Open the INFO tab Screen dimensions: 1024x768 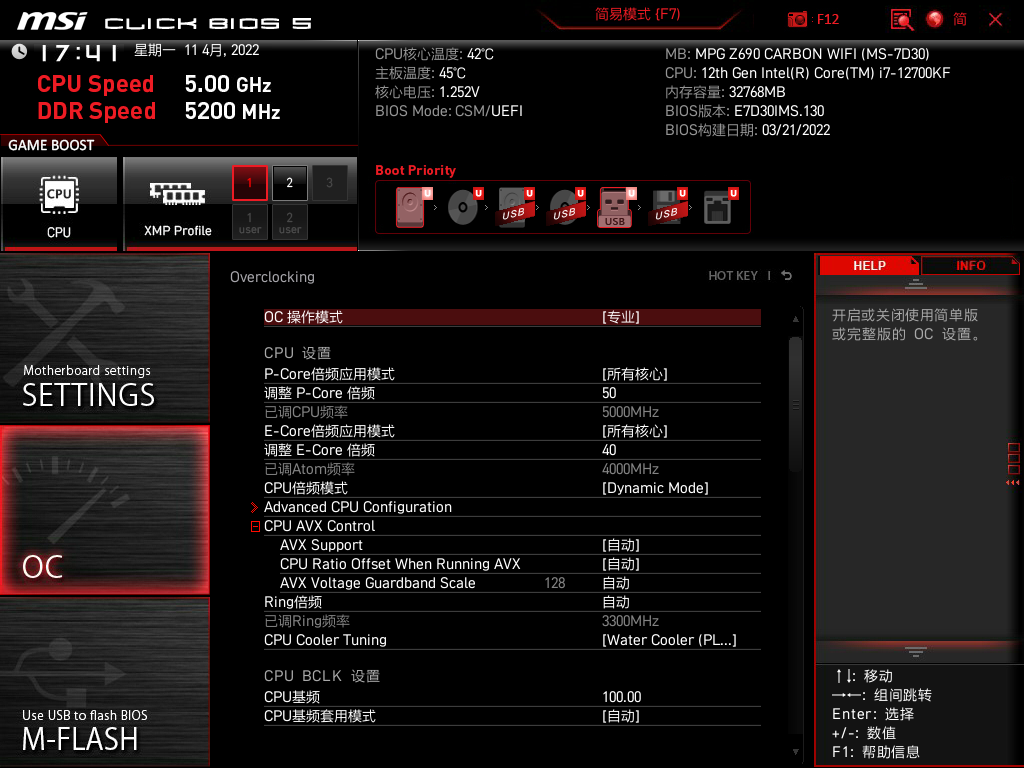[x=970, y=266]
